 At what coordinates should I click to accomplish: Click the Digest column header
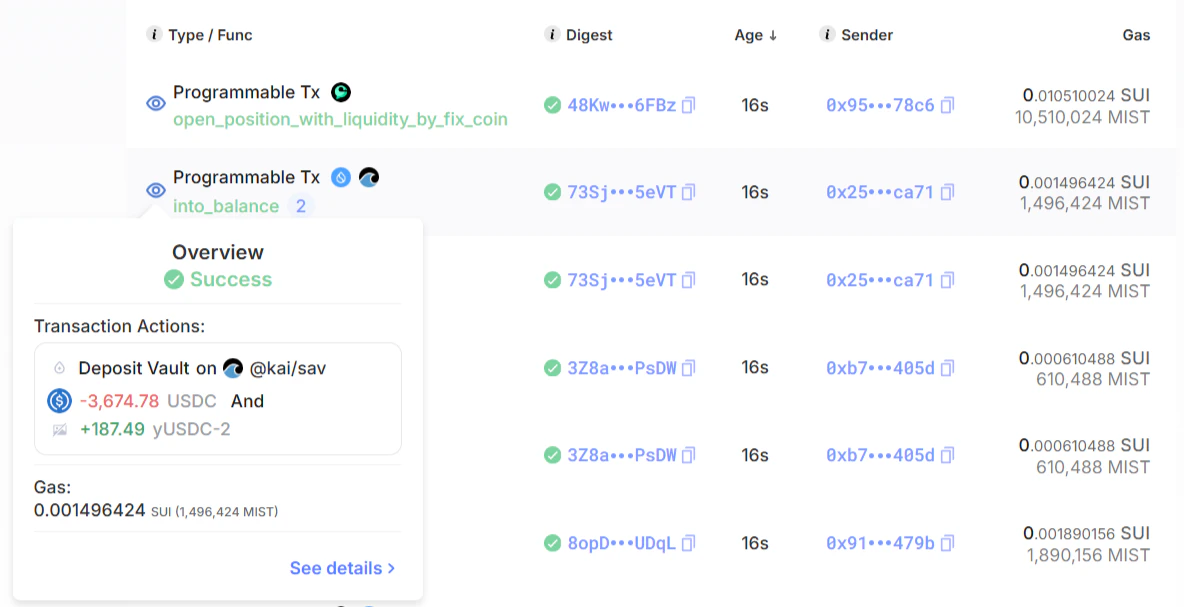tap(589, 35)
